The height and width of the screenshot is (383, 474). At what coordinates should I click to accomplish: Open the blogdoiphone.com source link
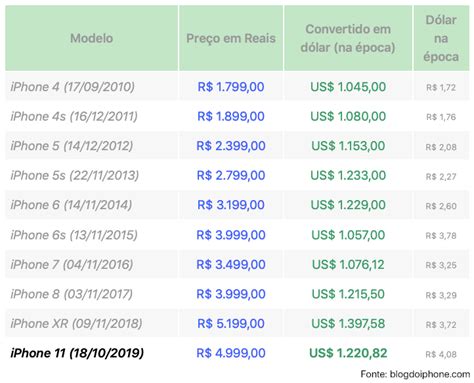(430, 374)
